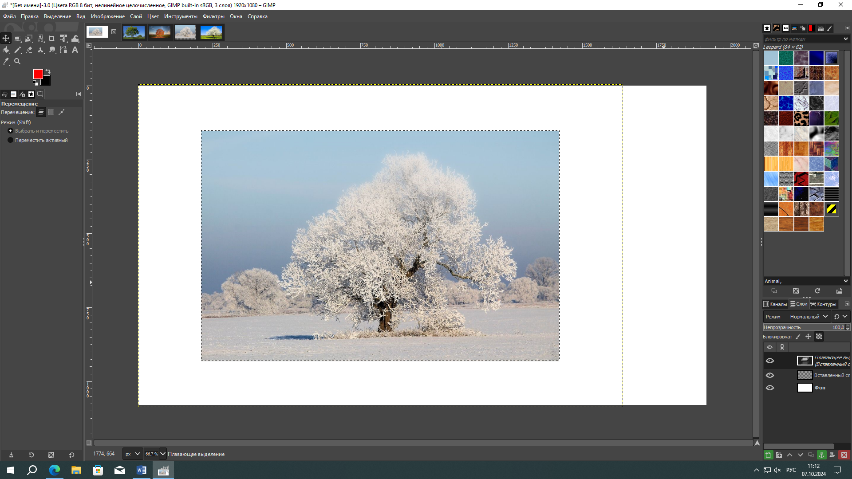The image size is (852, 479).
Task: Swap foreground and background colors
Action: (48, 71)
